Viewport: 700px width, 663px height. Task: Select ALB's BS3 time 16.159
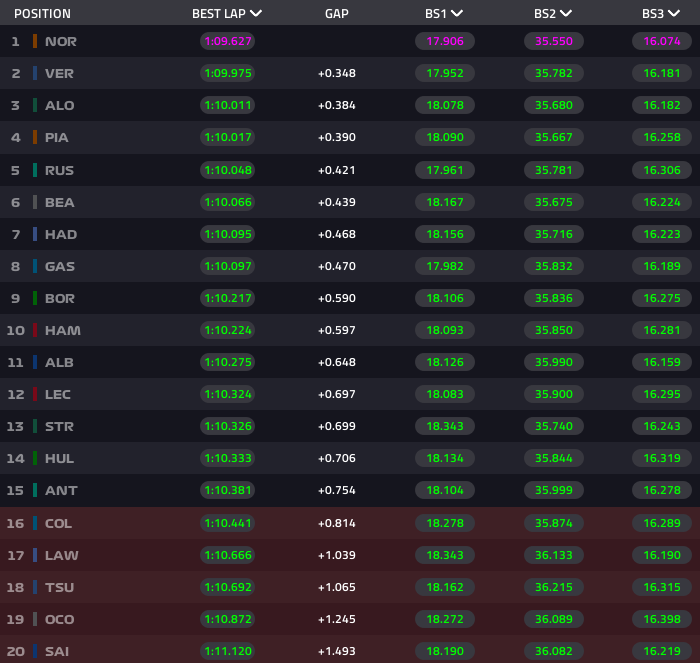pos(661,362)
